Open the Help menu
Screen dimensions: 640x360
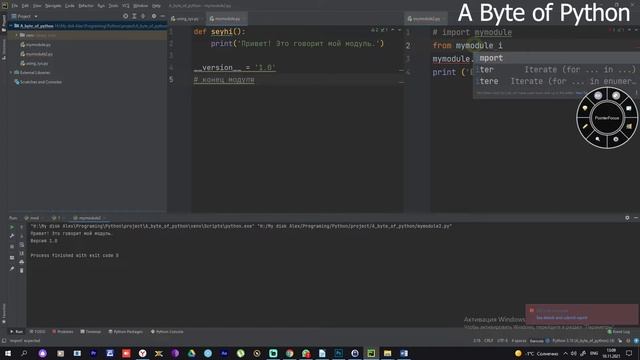[156, 6]
